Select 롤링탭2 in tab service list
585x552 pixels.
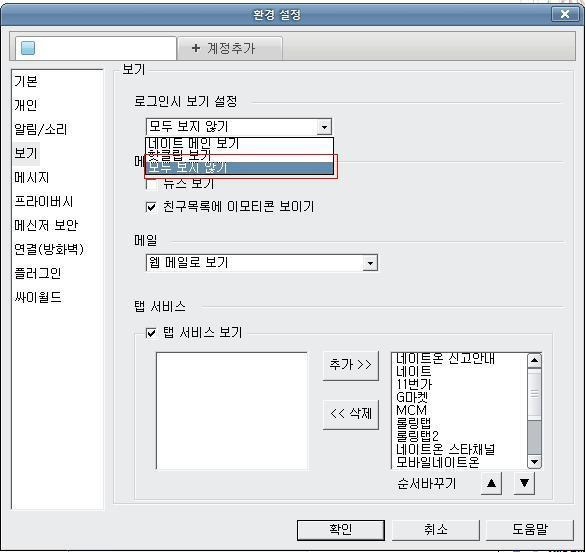pos(417,436)
